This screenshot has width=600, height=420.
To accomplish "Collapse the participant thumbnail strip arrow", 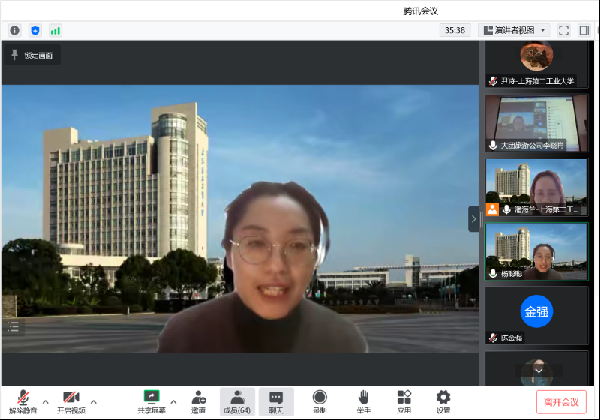I will [474, 218].
